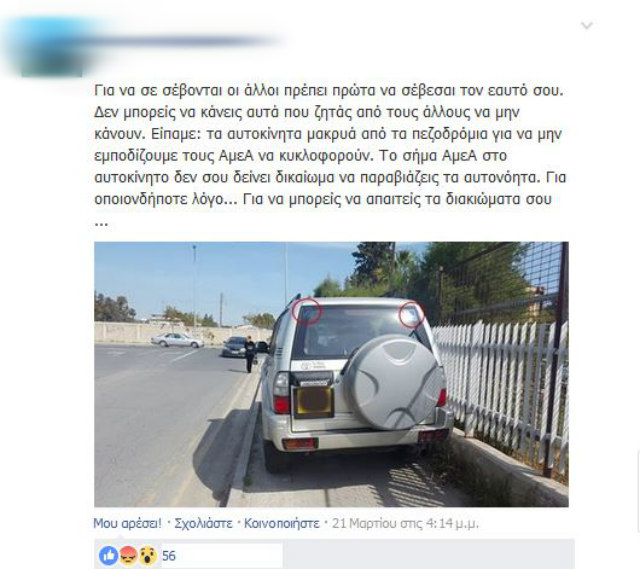Screen dimensions: 640x569
Task: Click the blurred yellow license plate
Action: (314, 401)
